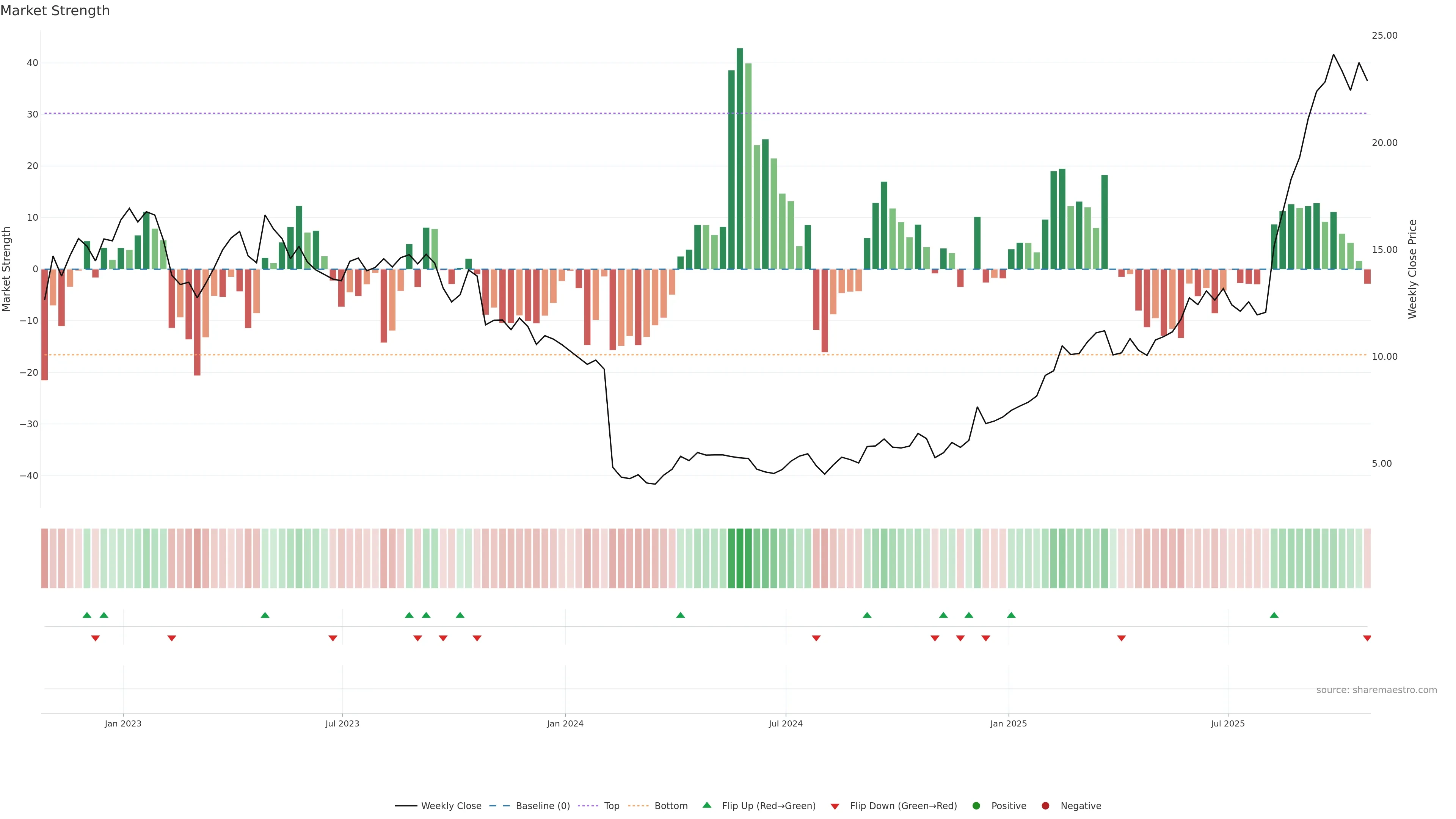This screenshot has width=1456, height=819.
Task: Click the Flip Up green triangle legend icon
Action: tap(706, 805)
